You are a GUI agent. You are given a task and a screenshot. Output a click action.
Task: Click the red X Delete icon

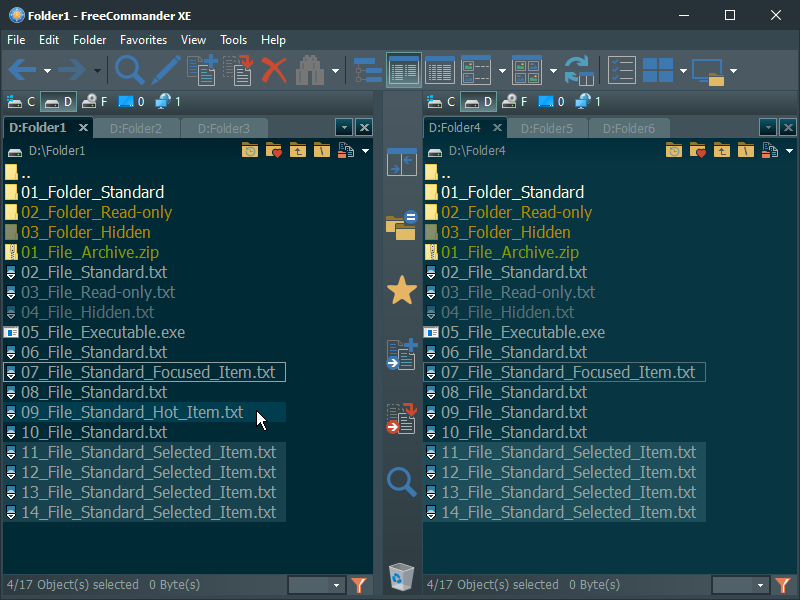[x=274, y=70]
